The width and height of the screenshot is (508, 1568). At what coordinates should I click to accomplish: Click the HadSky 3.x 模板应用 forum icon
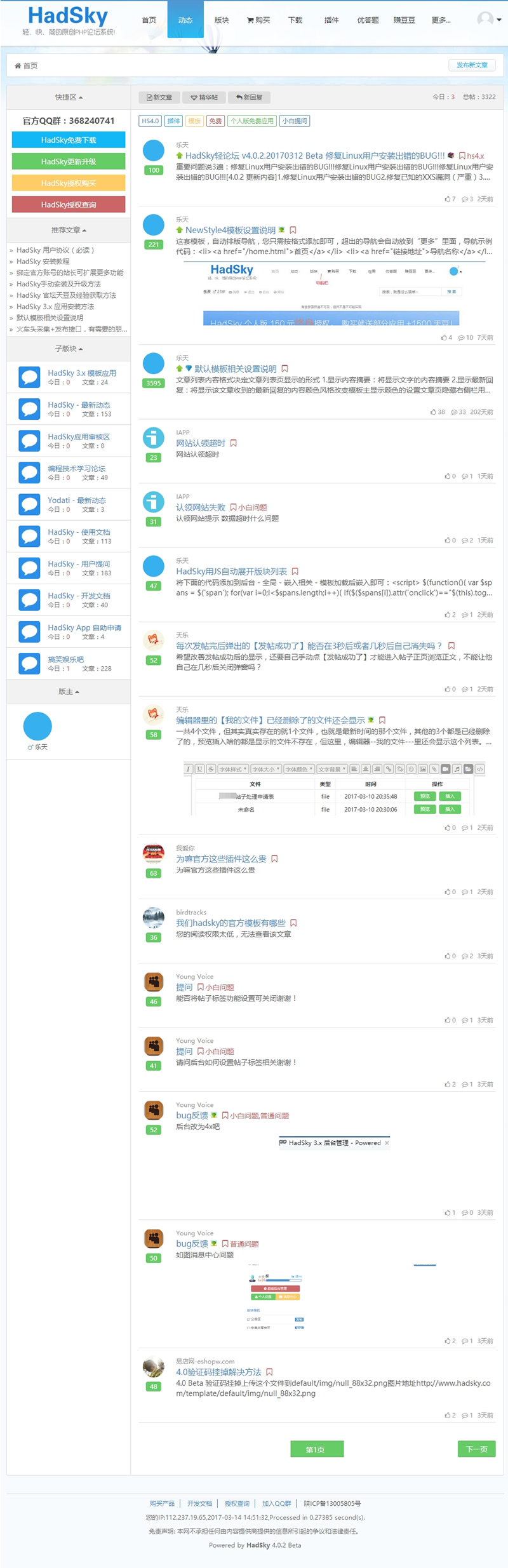point(29,377)
